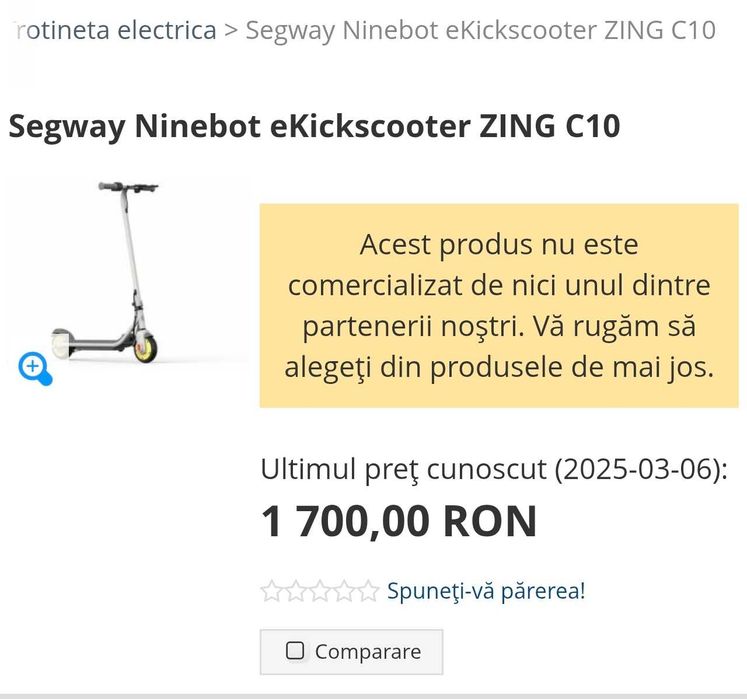Click the breadcrumb ZING C10 page entry
The height and width of the screenshot is (699, 747).
(480, 30)
